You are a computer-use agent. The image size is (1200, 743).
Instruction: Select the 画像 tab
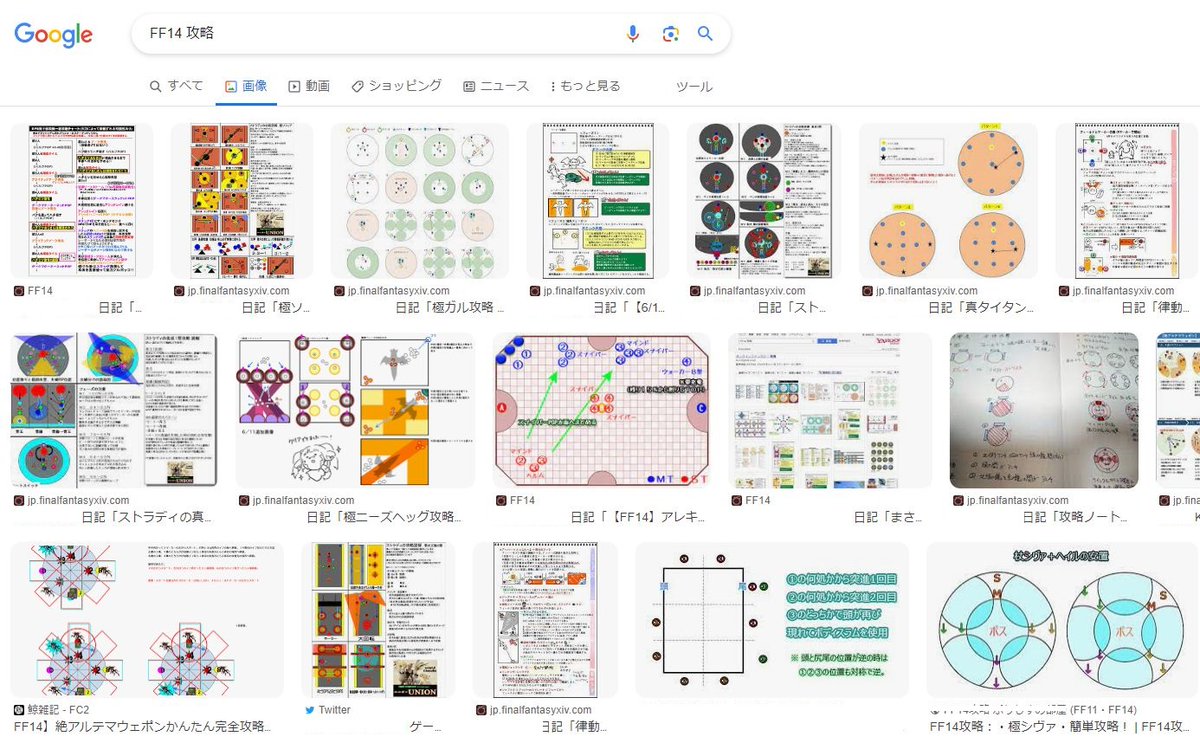pos(246,86)
